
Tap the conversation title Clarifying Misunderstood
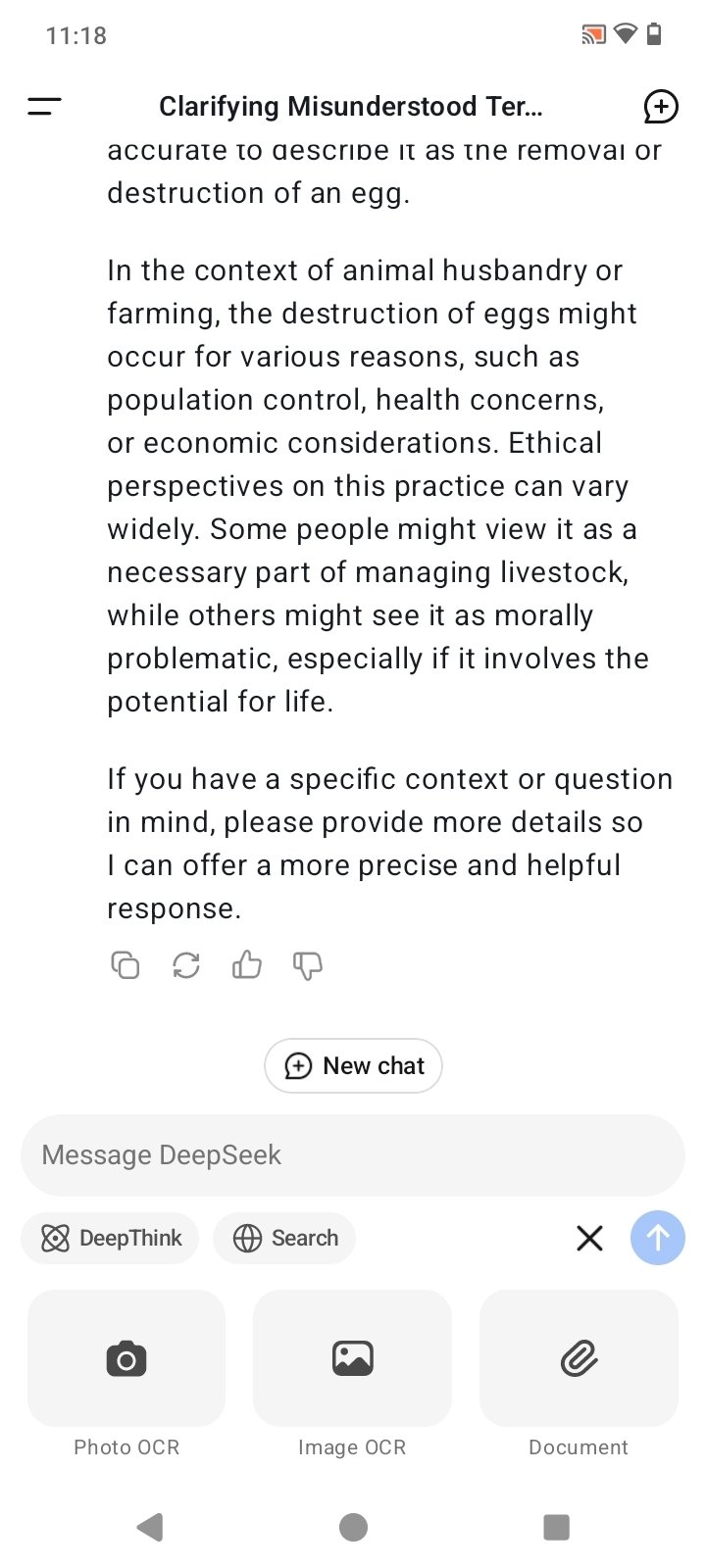(x=350, y=107)
